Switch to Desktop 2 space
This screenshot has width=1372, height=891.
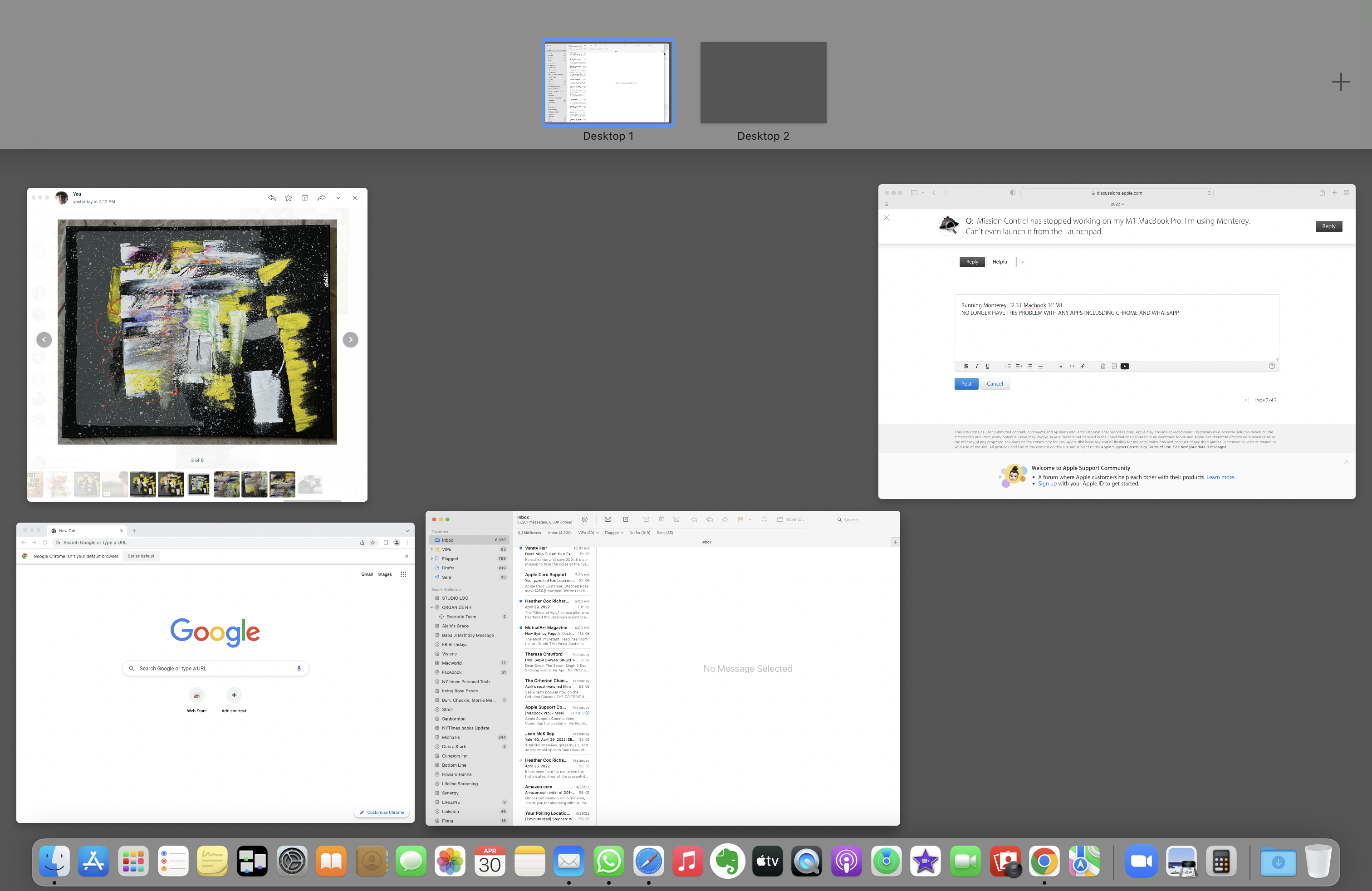click(x=763, y=83)
